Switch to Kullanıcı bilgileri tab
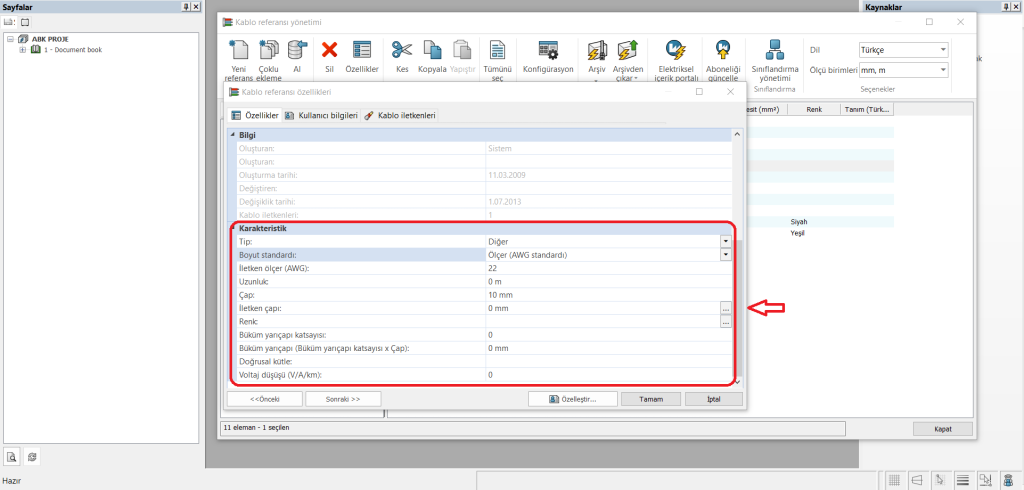The width and height of the screenshot is (1024, 490). point(319,115)
